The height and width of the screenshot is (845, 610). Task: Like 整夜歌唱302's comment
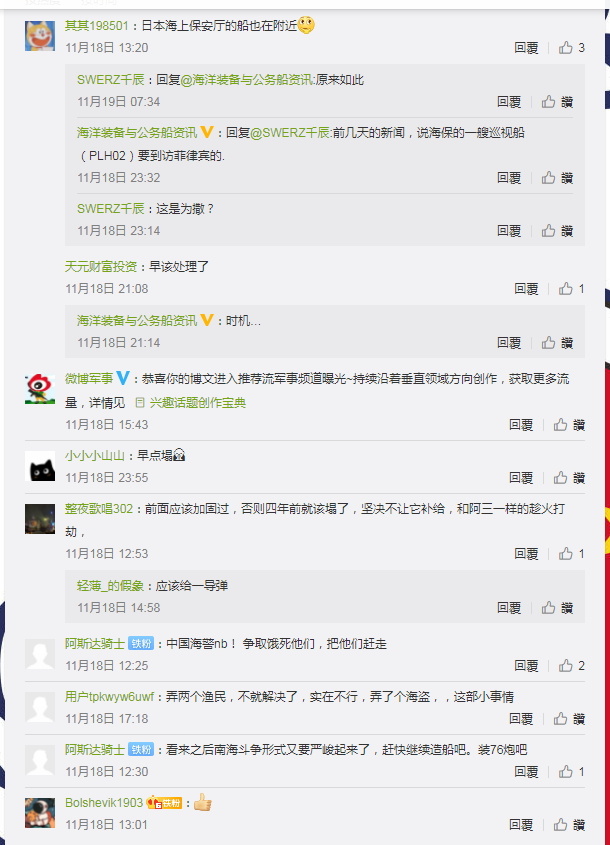click(571, 554)
